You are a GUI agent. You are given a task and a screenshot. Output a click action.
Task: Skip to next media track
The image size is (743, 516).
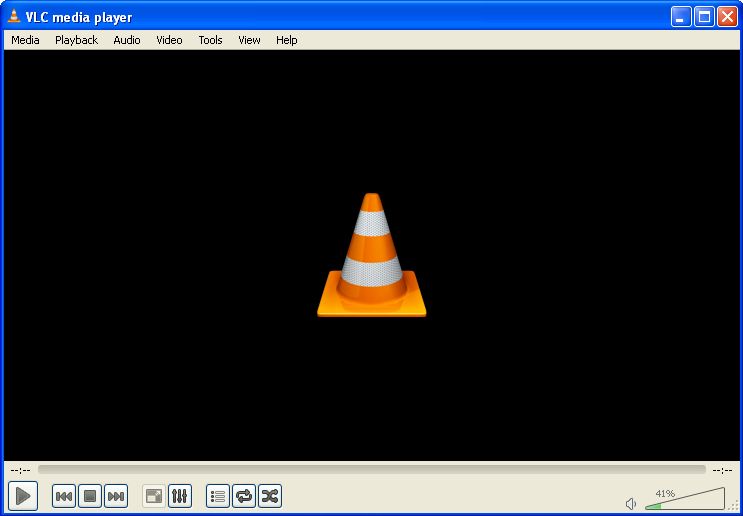click(x=116, y=496)
